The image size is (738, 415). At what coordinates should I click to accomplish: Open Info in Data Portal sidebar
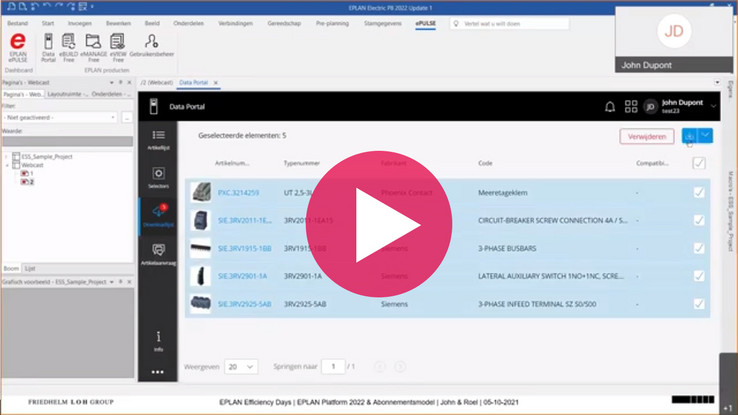click(158, 341)
